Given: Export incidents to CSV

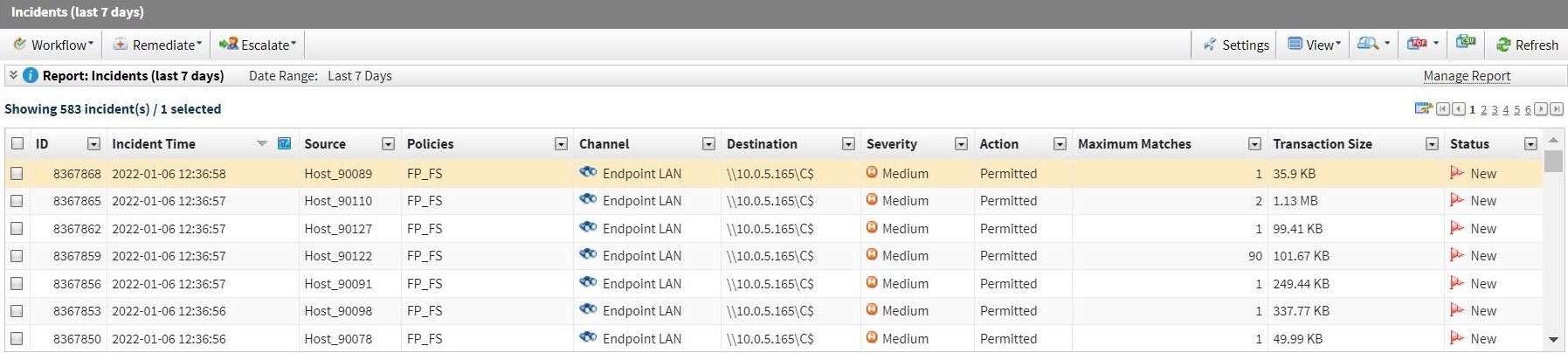Looking at the screenshot, I should pos(1466,42).
